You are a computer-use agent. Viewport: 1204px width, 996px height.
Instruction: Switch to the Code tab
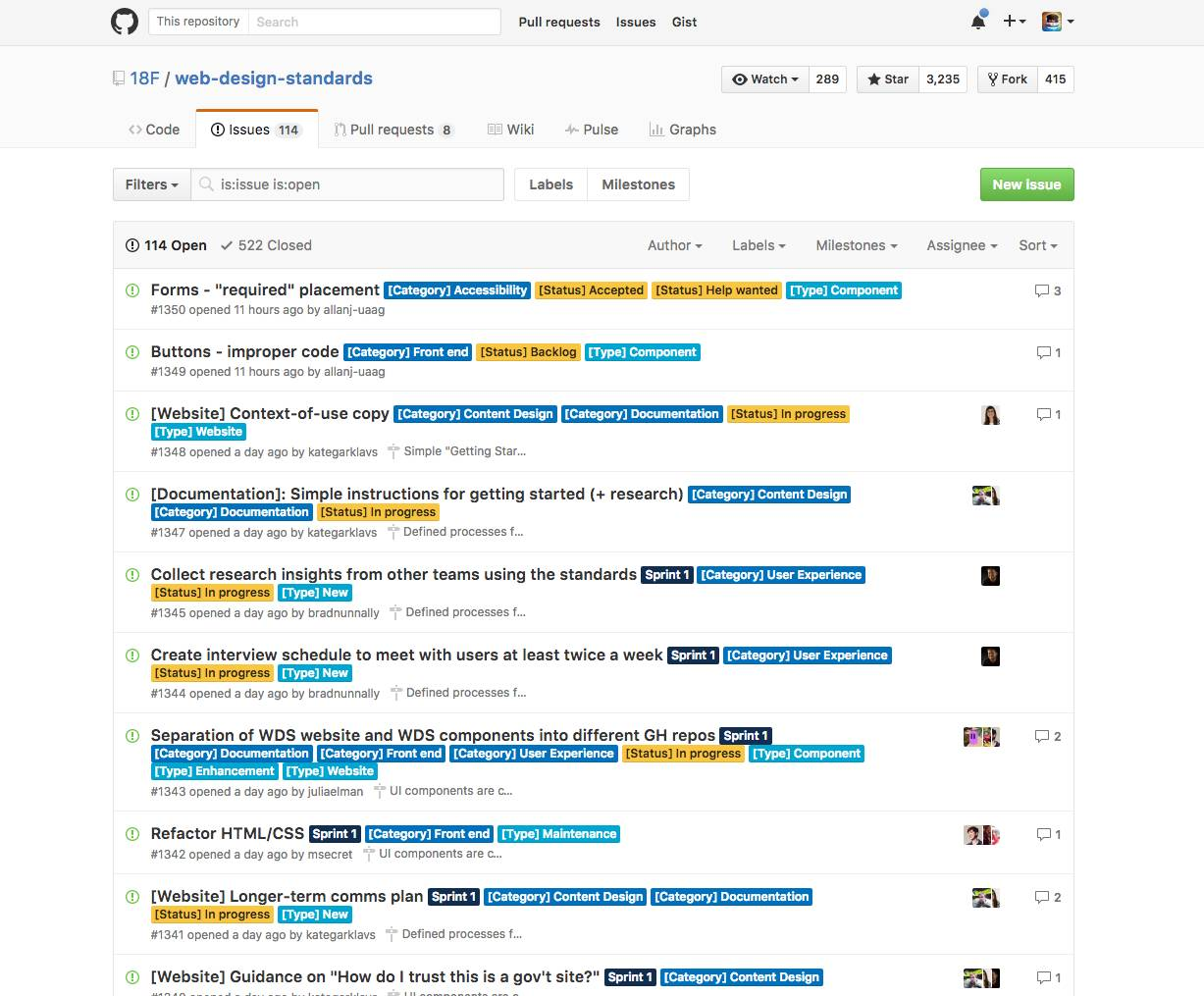[x=154, y=130]
